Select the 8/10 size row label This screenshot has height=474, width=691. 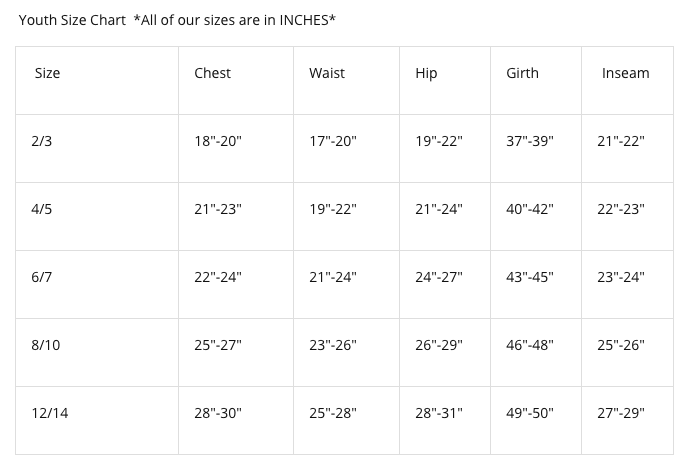(46, 345)
